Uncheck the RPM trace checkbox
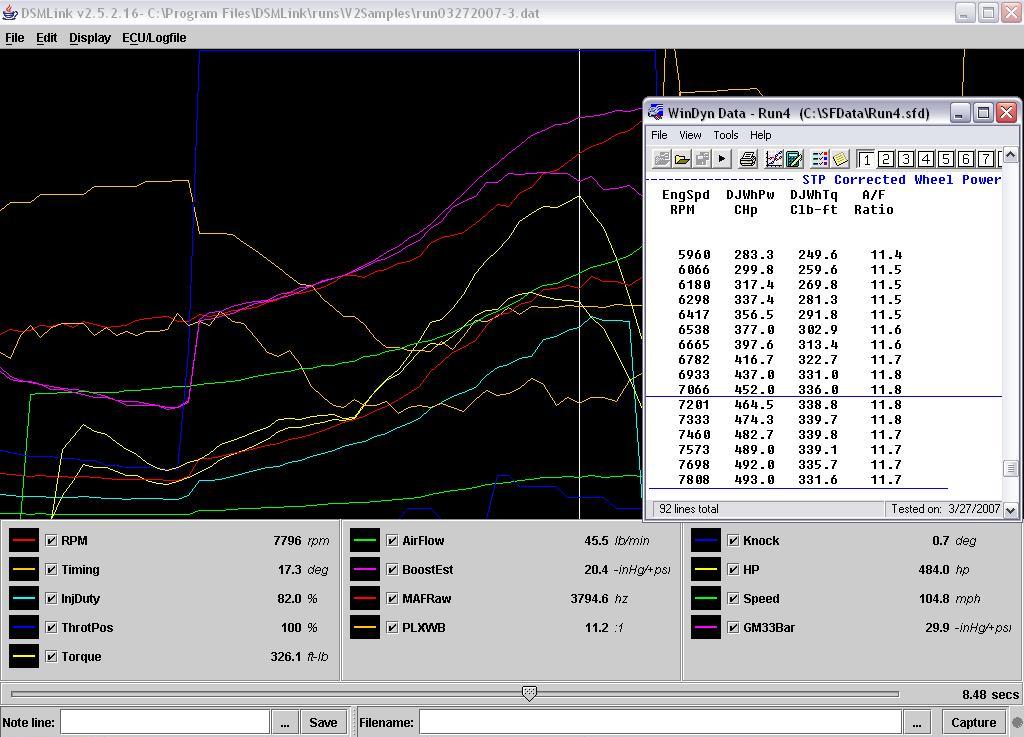 coord(52,541)
